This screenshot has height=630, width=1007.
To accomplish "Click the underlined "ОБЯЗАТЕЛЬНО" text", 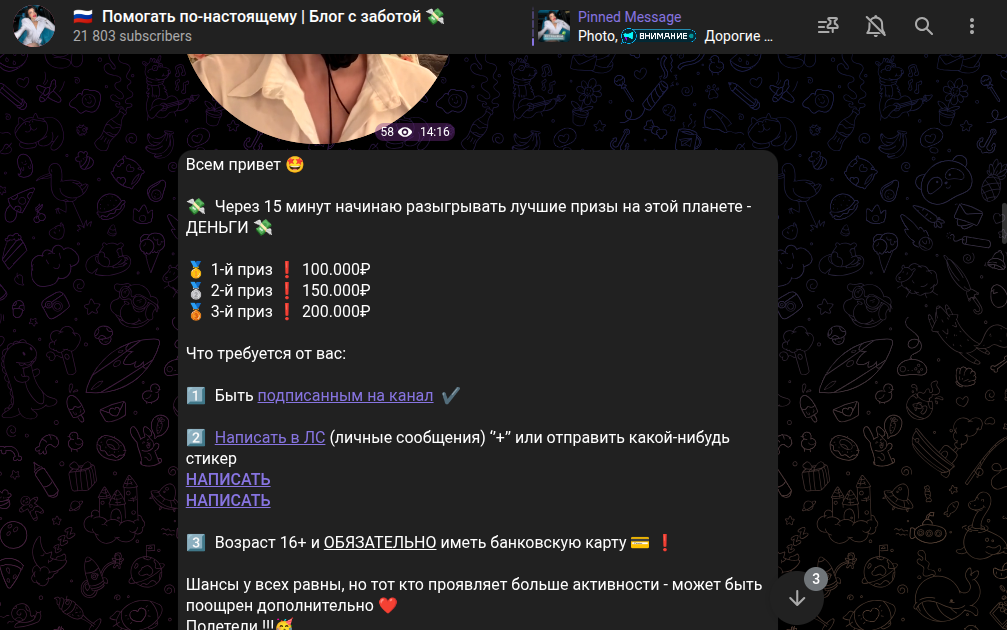I will click(x=380, y=543).
